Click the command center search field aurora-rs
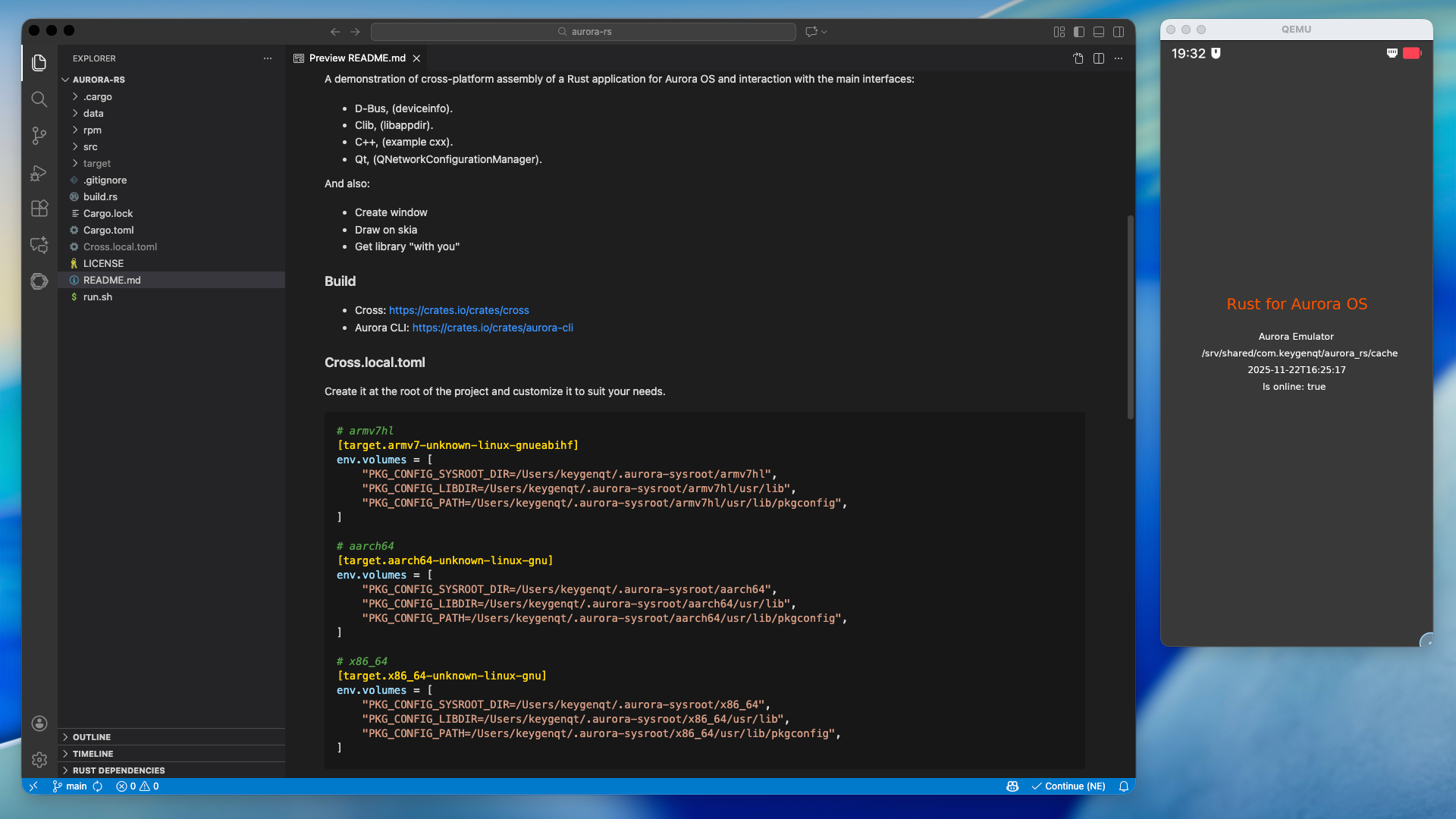Screen dimensions: 1456x819 [583, 32]
